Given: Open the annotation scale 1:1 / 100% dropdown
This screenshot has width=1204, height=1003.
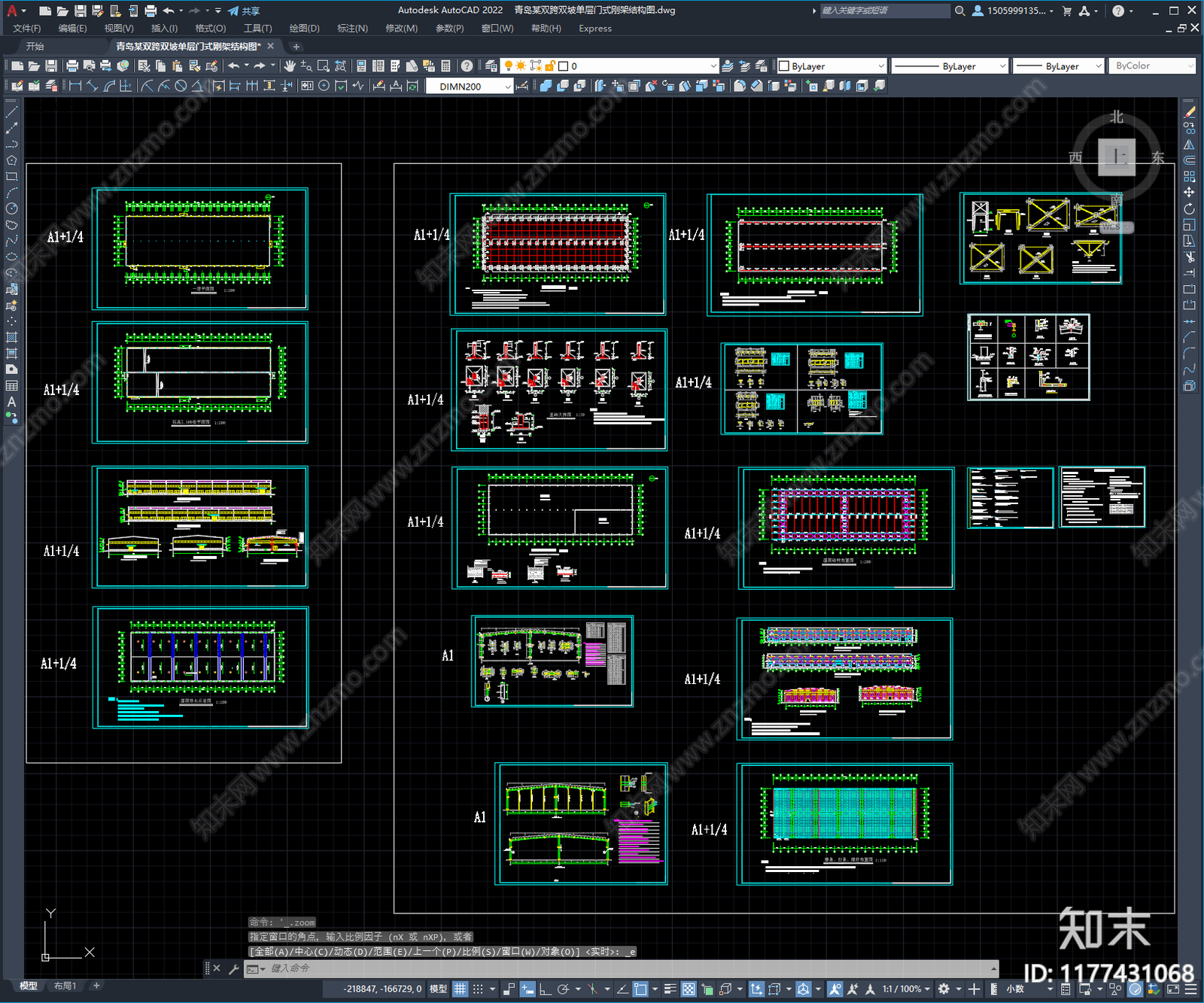Looking at the screenshot, I should (x=906, y=989).
